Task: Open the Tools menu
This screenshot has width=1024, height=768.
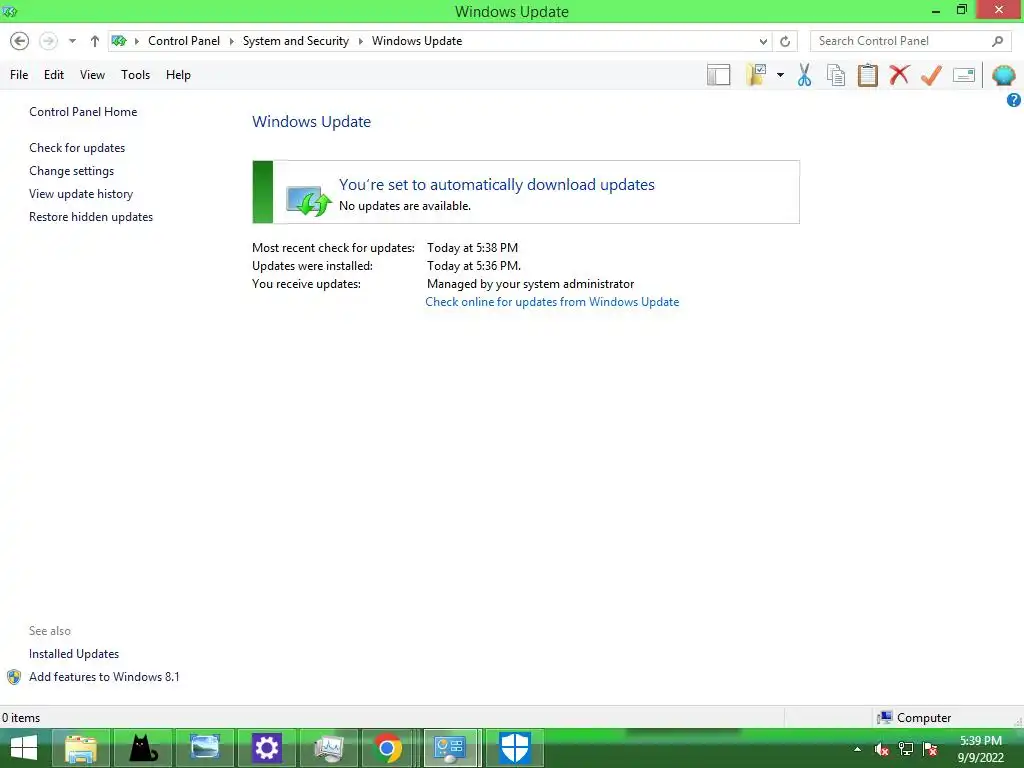Action: [x=135, y=74]
